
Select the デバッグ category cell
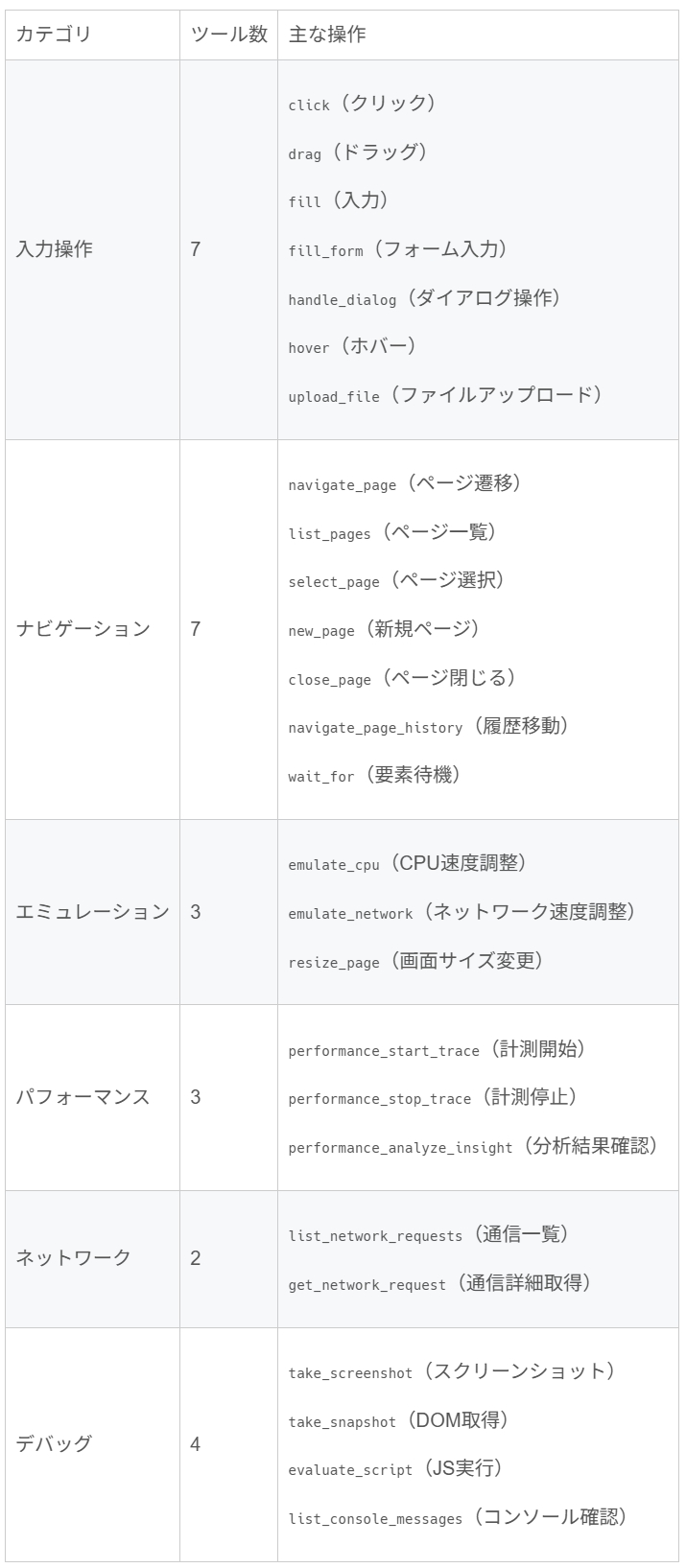tap(55, 1443)
